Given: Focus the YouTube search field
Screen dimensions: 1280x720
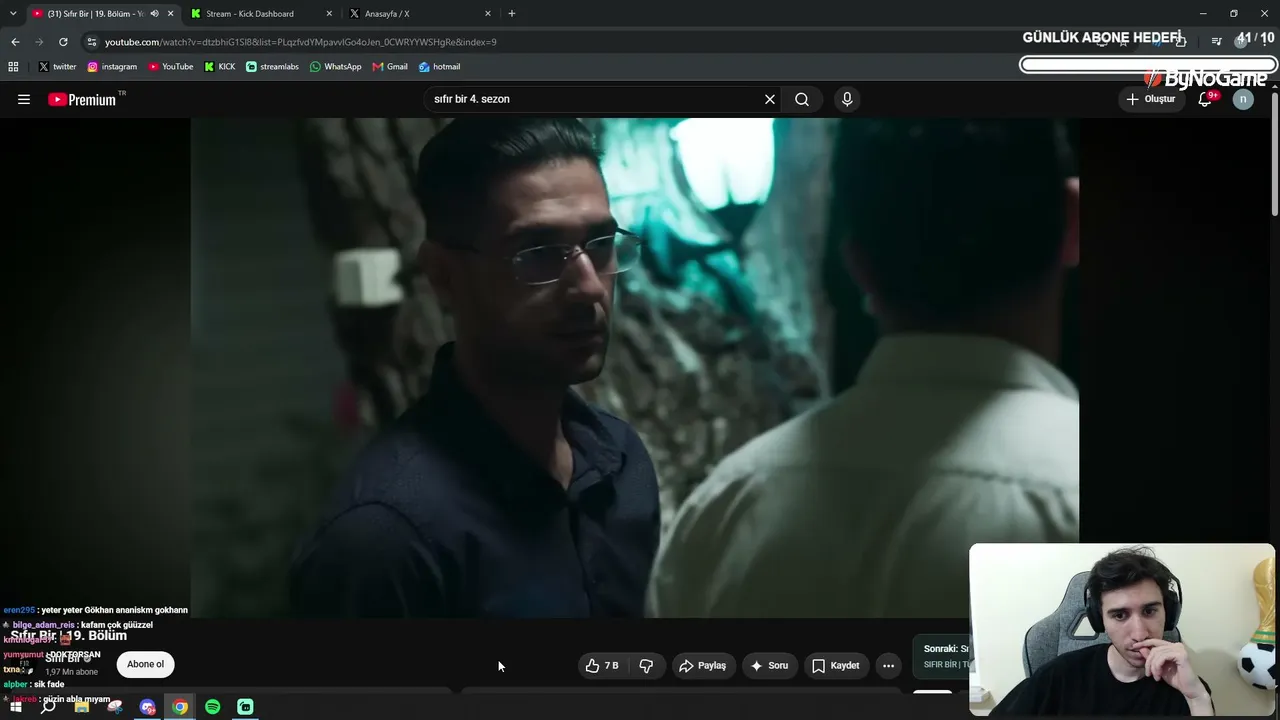Looking at the screenshot, I should [x=593, y=99].
